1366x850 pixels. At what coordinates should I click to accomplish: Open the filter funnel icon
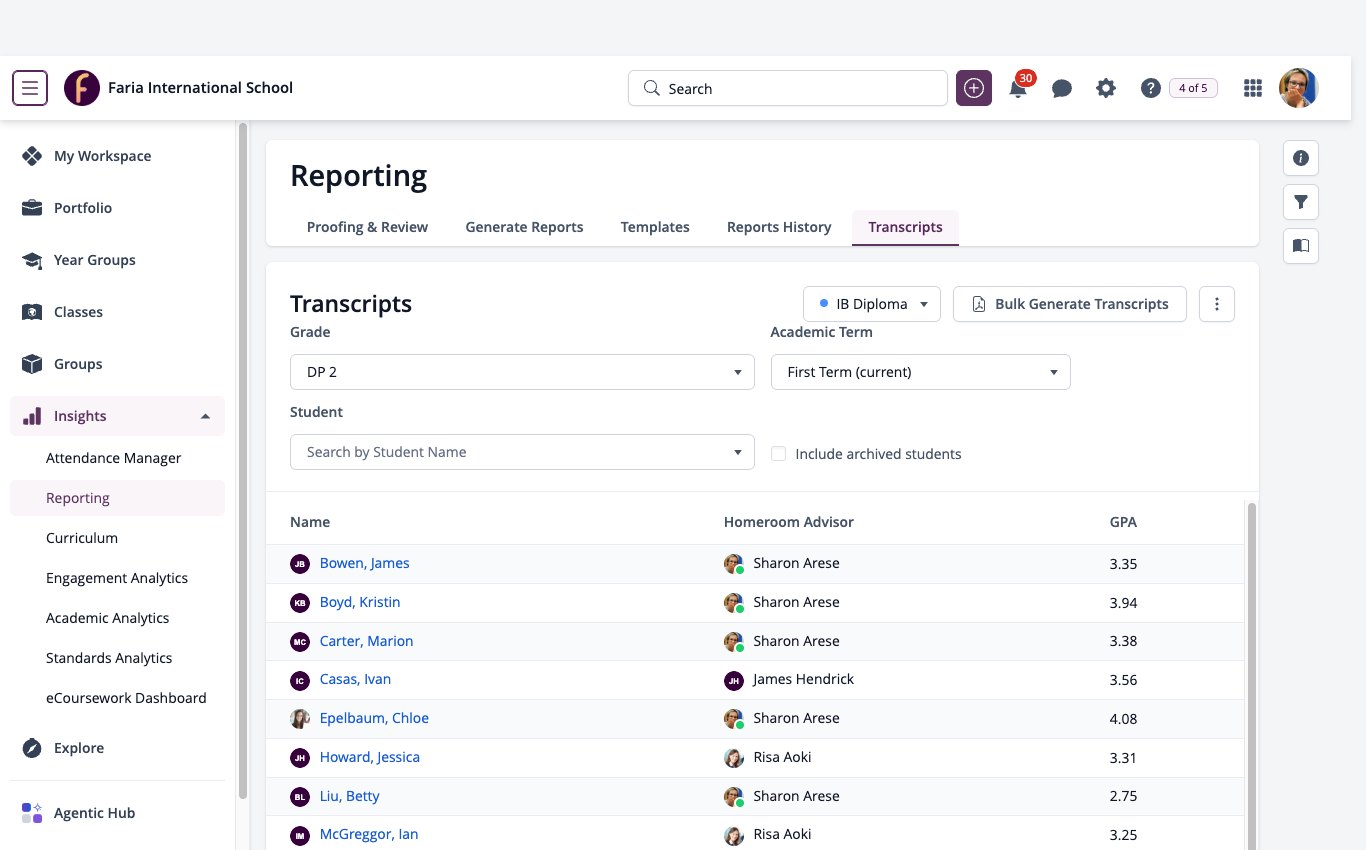click(1301, 202)
